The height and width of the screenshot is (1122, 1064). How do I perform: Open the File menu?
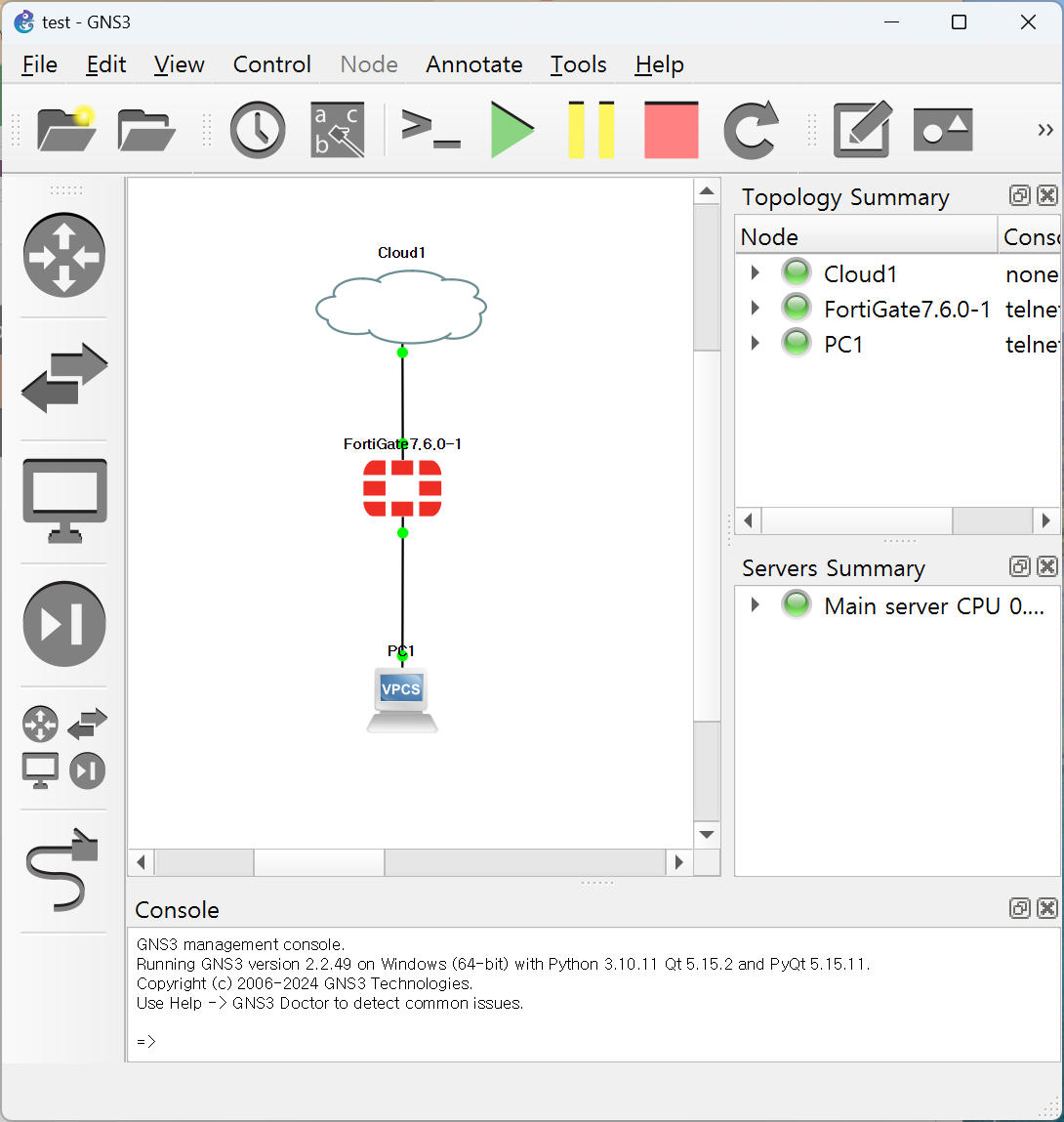tap(39, 64)
